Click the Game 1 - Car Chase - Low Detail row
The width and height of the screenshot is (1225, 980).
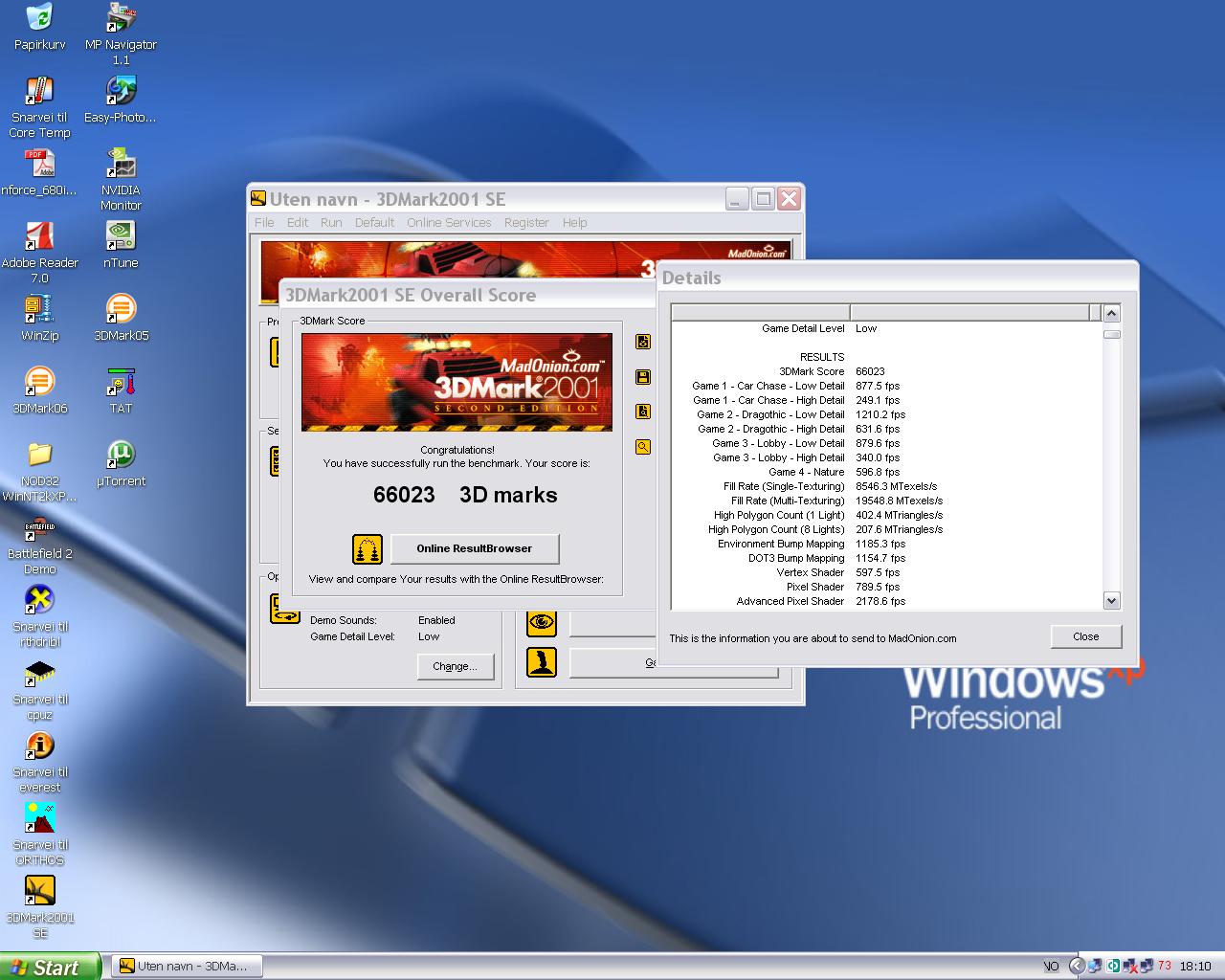tap(887, 386)
